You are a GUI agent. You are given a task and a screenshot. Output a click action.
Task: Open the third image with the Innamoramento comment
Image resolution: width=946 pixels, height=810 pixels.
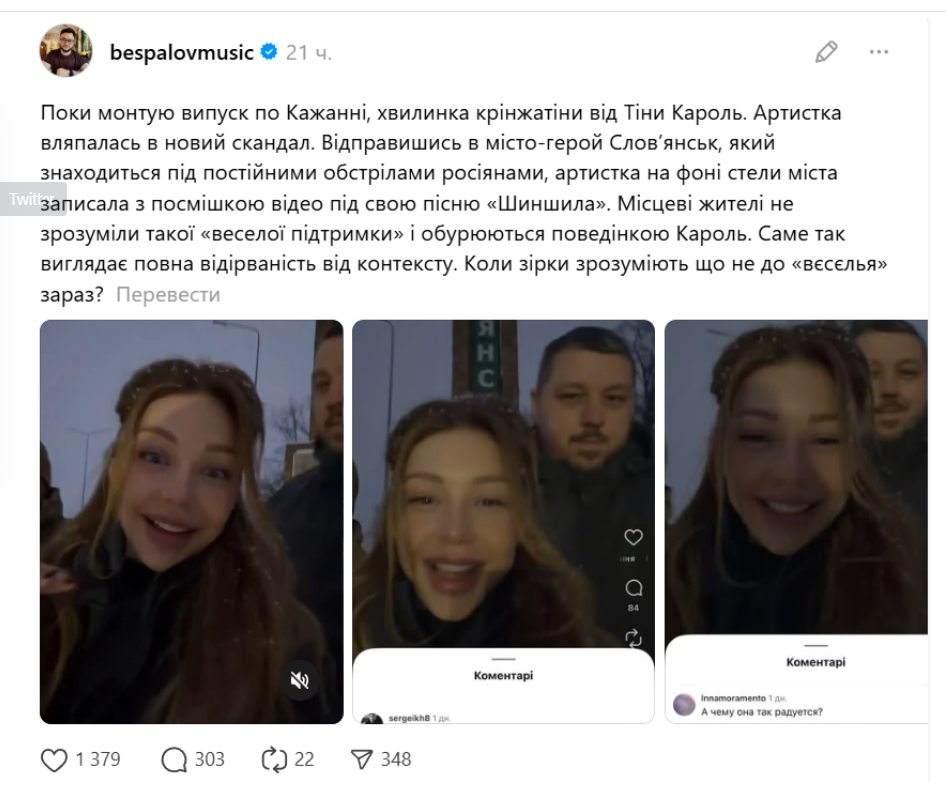click(x=796, y=522)
